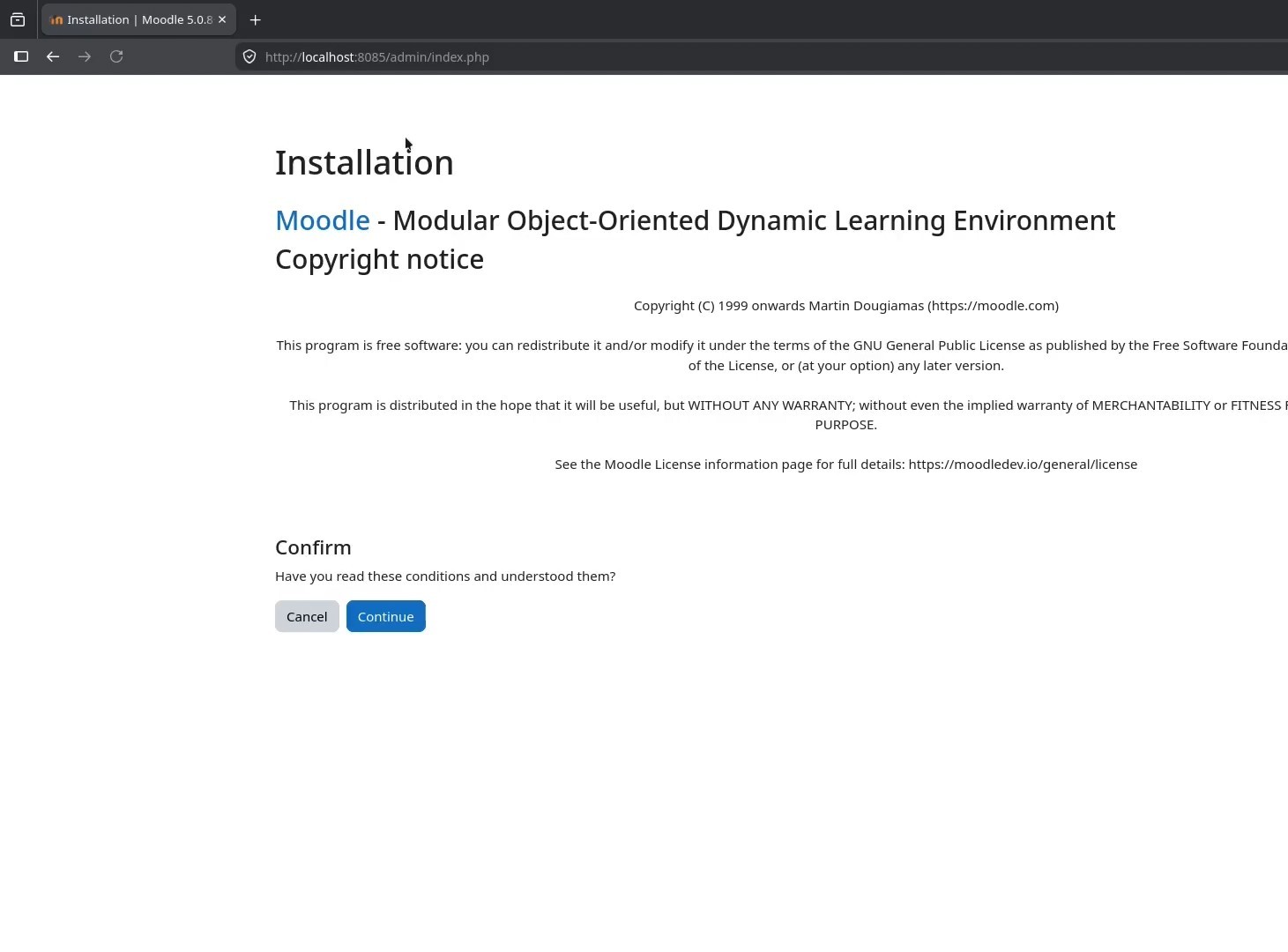Image resolution: width=1288 pixels, height=952 pixels.
Task: Go back with the browser back arrow
Action: pyautogui.click(x=53, y=56)
